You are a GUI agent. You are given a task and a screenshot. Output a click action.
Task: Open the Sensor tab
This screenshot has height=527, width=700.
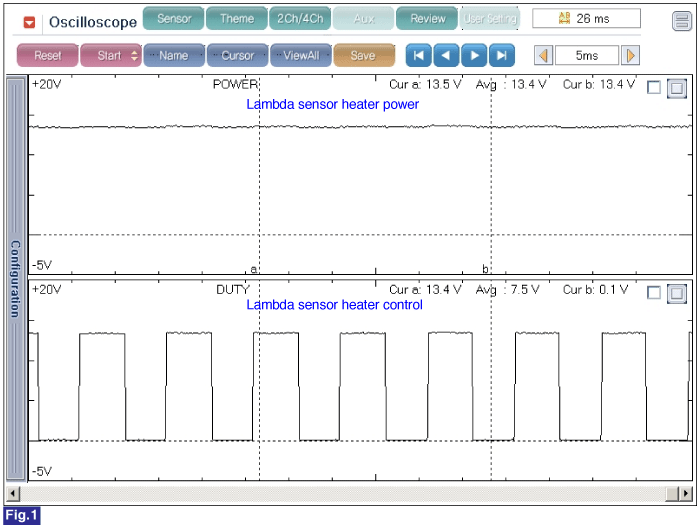[x=174, y=18]
